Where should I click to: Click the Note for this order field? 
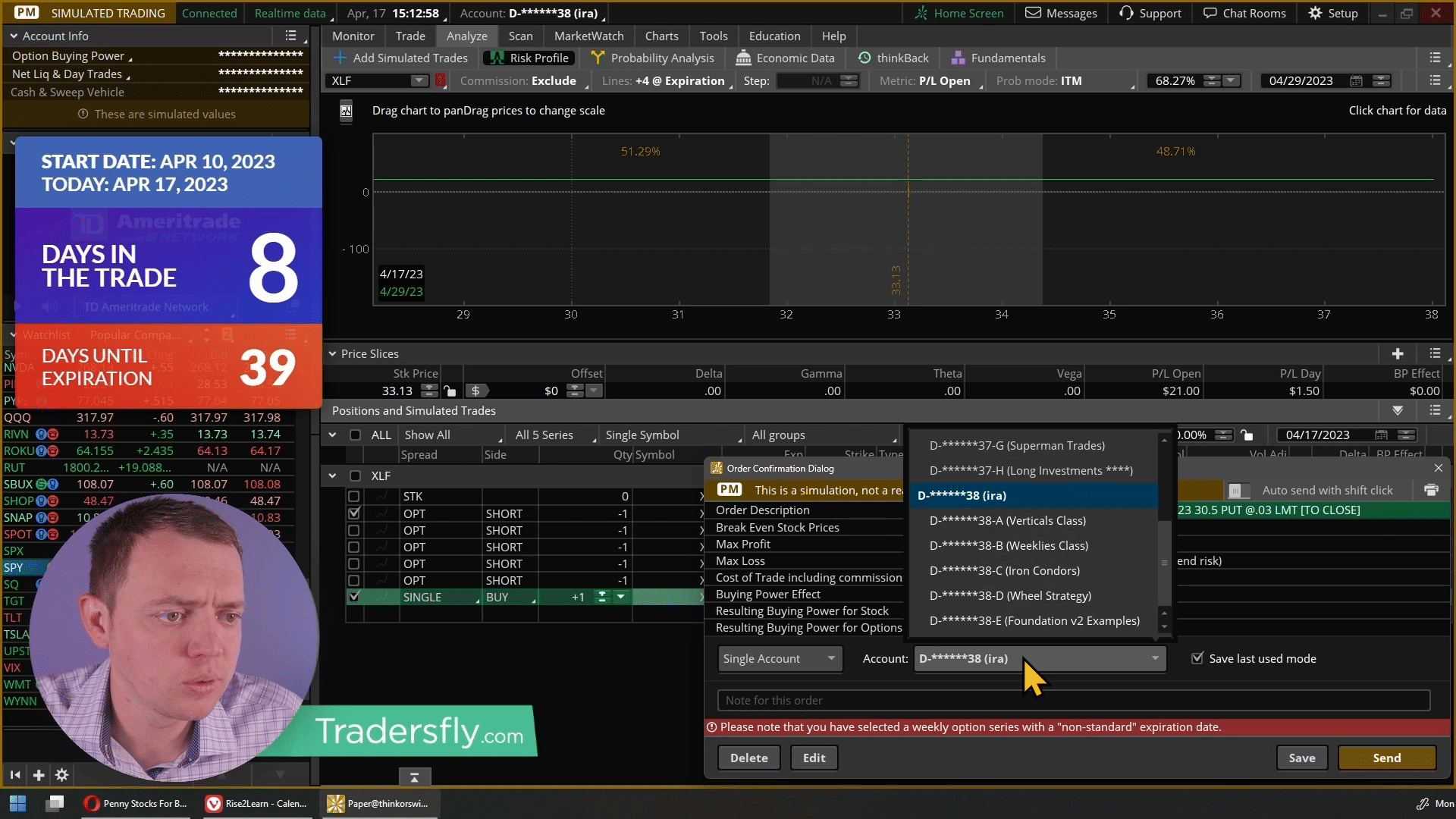point(1074,700)
